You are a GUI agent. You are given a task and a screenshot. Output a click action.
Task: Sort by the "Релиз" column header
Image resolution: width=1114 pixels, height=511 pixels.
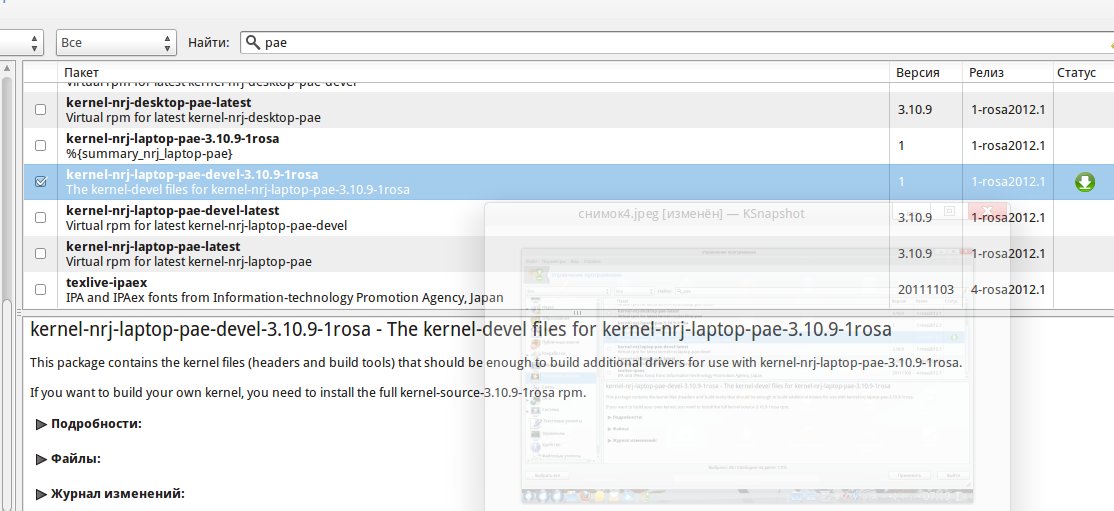coord(1007,72)
